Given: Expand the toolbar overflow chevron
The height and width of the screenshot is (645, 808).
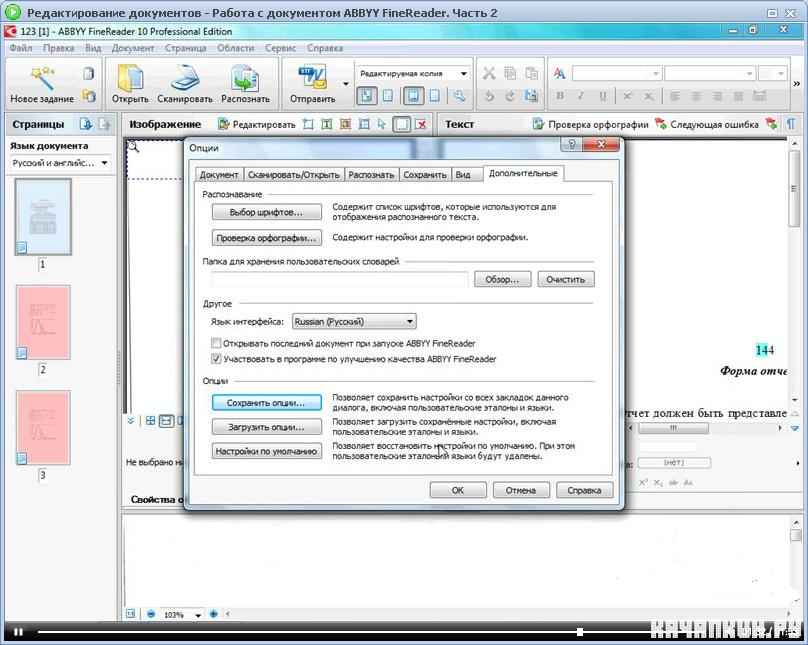Looking at the screenshot, I should tap(796, 83).
